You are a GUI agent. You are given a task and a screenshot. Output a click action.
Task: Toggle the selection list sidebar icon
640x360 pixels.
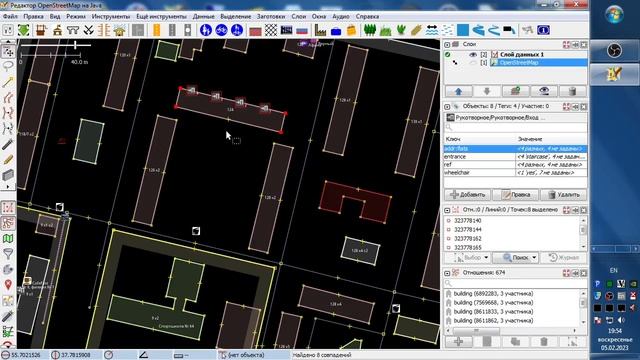coord(8,207)
